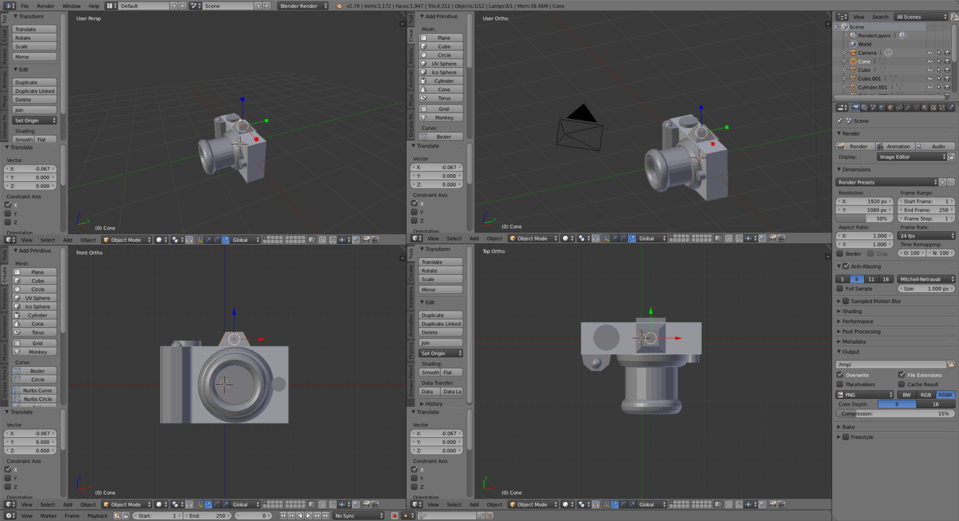This screenshot has width=959, height=521.
Task: Click editor type icon in User Persp header
Action: [x=11, y=240]
